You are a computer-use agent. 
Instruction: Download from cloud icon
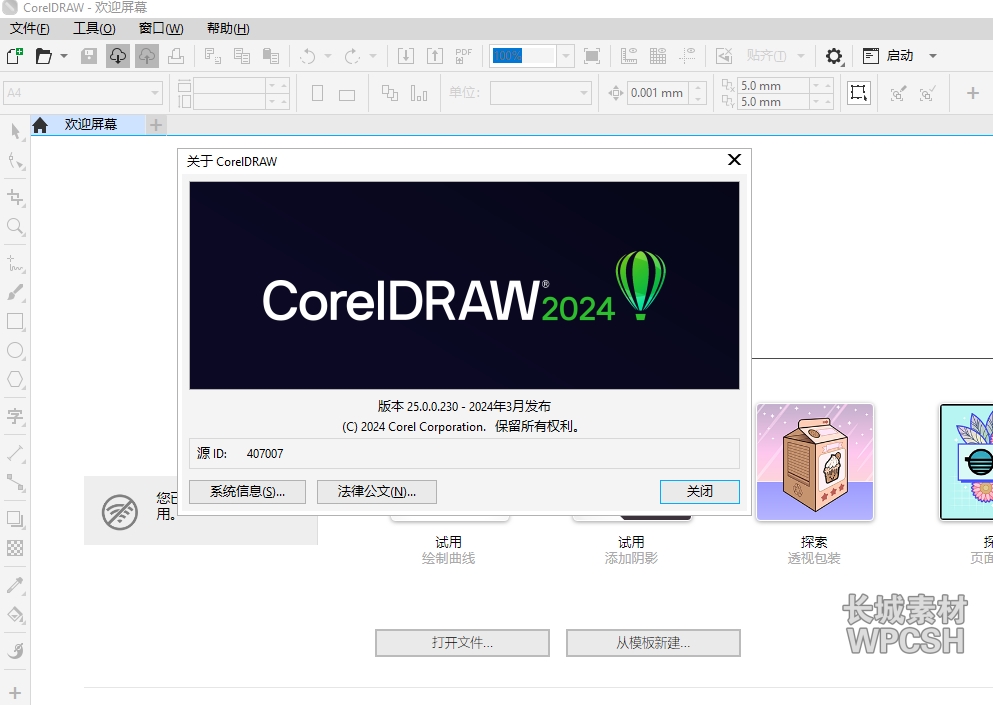click(x=117, y=56)
